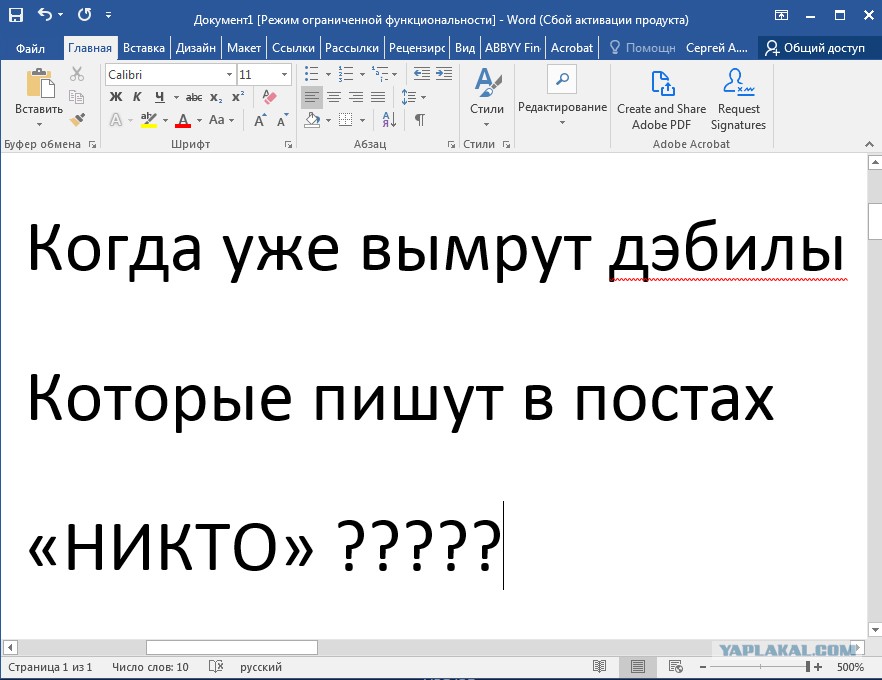882x680 pixels.
Task: Expand font color dropdown arrow
Action: pos(199,120)
